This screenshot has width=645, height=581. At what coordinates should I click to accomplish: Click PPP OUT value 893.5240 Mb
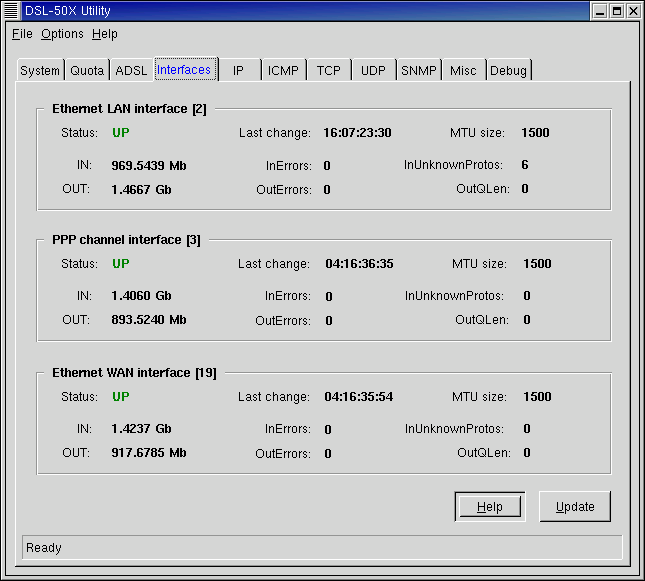pos(149,320)
